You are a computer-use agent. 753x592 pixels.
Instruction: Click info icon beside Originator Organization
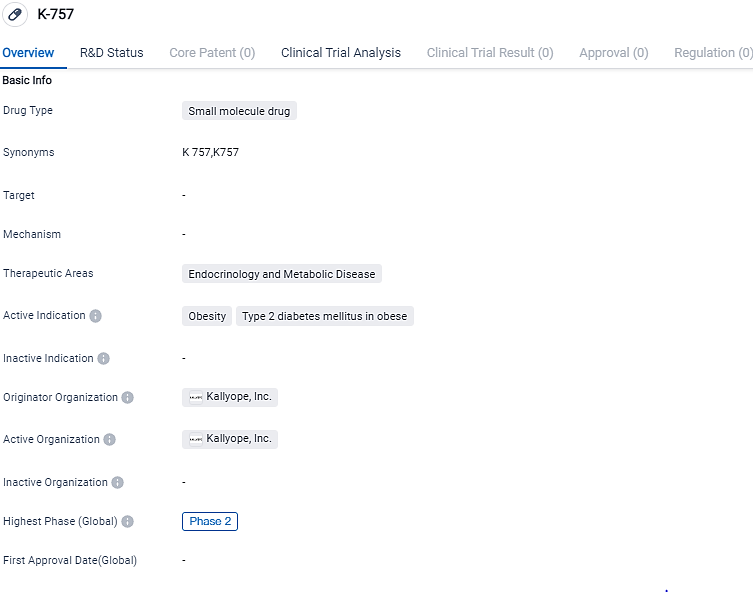[x=128, y=398]
